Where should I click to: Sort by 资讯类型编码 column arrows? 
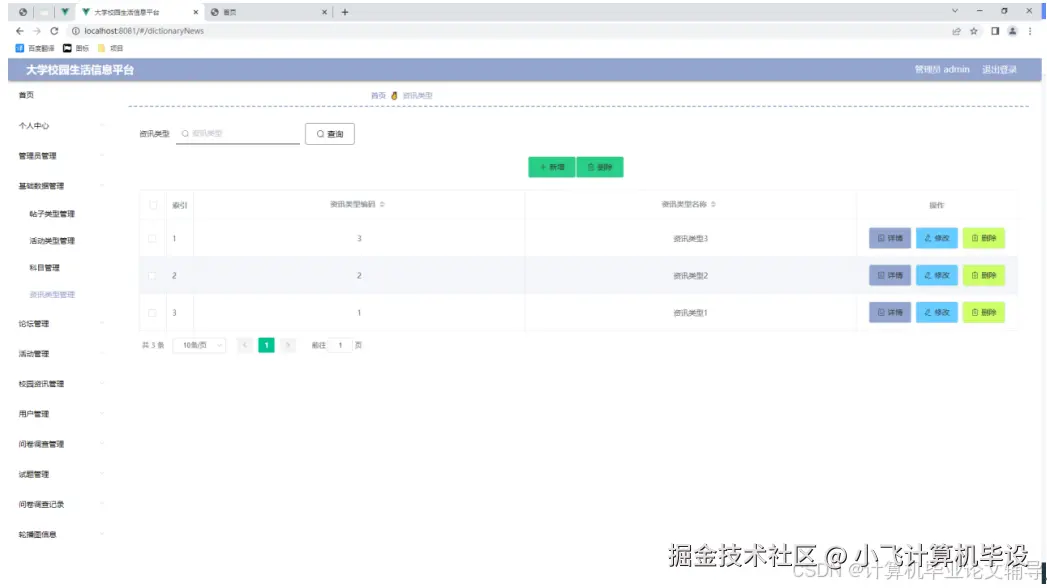(x=382, y=204)
